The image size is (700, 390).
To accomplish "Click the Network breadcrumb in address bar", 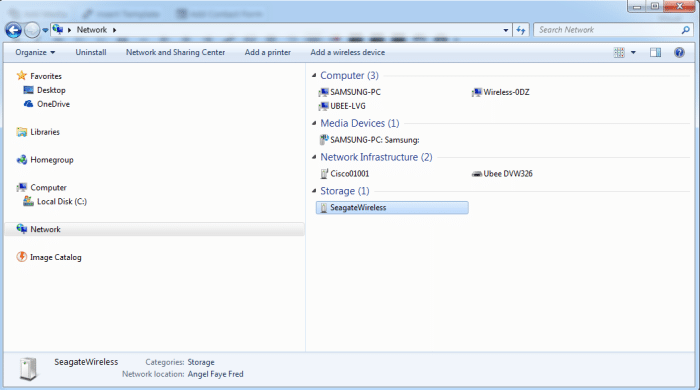I will tap(92, 30).
